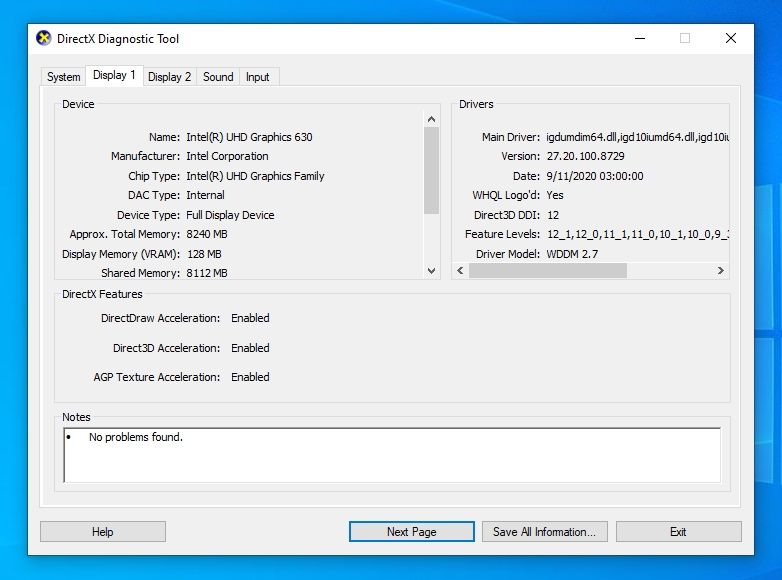Image resolution: width=782 pixels, height=580 pixels.
Task: Click 'Full Display Device' value
Action: click(230, 215)
